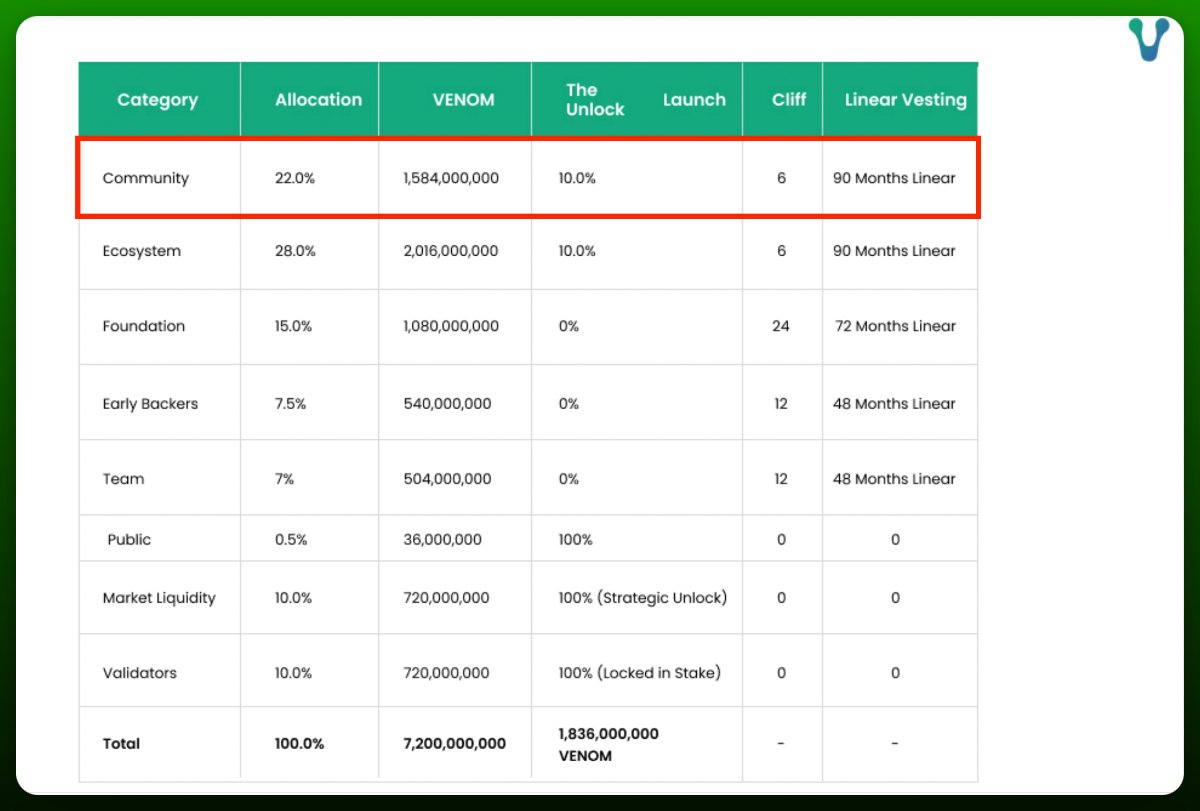
Task: Click the Foundation cliff value 24
Action: click(781, 326)
